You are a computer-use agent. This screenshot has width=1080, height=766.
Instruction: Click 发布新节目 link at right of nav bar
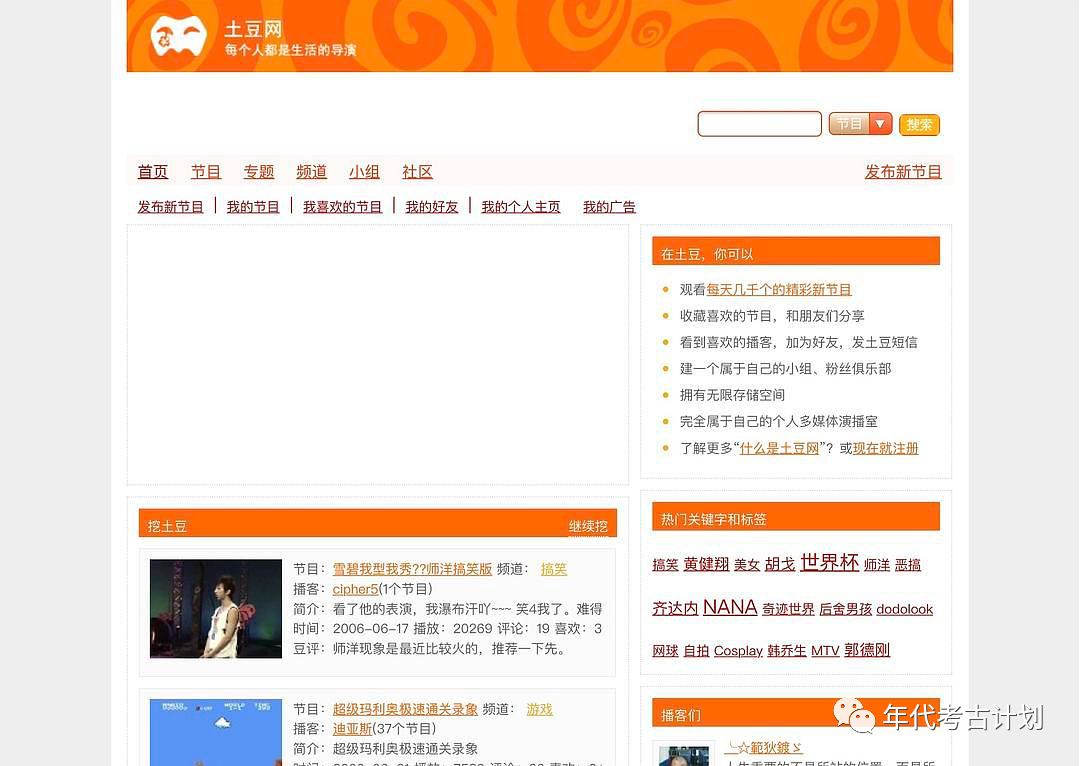coord(902,172)
